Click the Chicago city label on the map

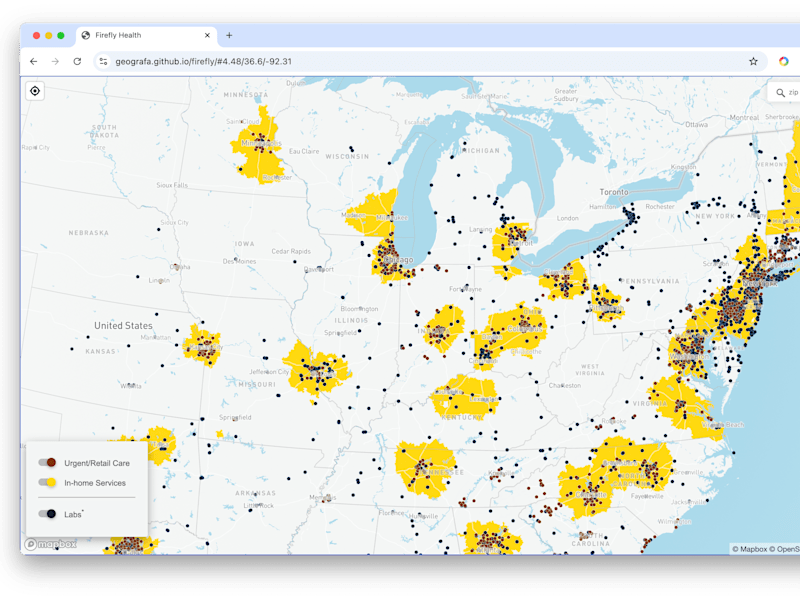coord(398,260)
